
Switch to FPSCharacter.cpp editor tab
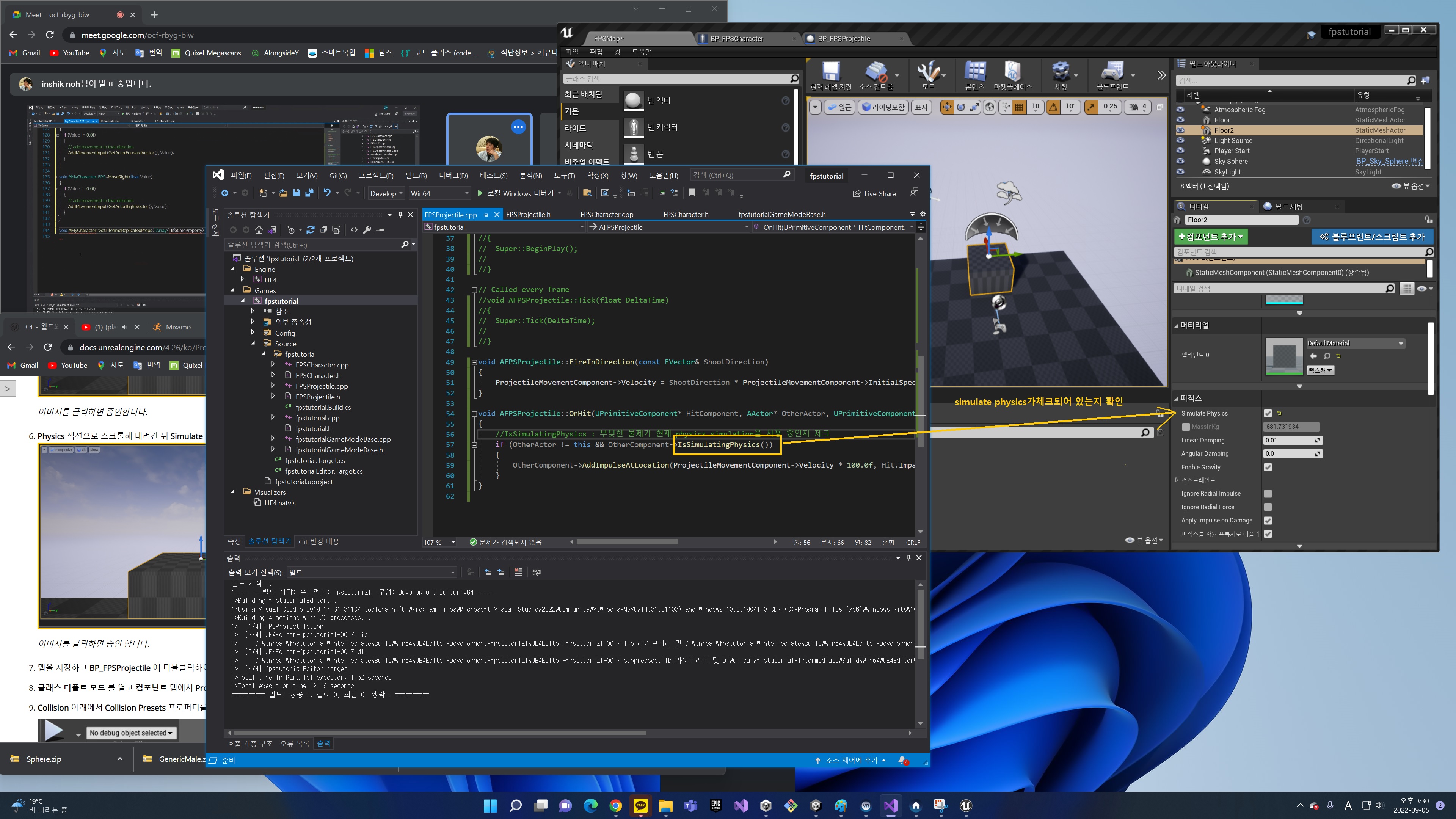(x=607, y=214)
